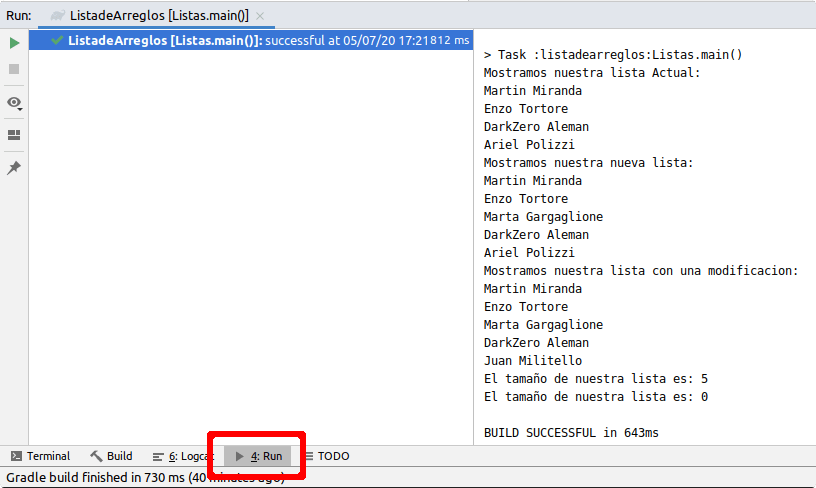The width and height of the screenshot is (816, 488).
Task: Toggle the 4: Run tool window button
Action: 258,456
